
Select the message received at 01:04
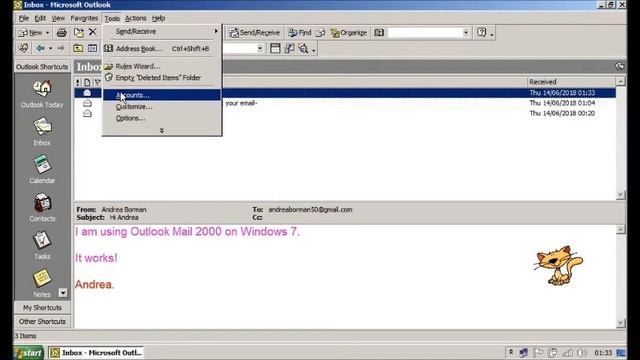[345, 103]
